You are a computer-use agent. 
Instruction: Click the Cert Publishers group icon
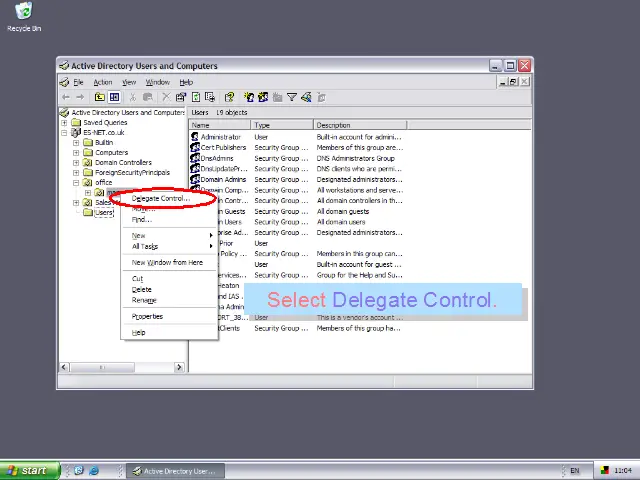click(x=195, y=147)
